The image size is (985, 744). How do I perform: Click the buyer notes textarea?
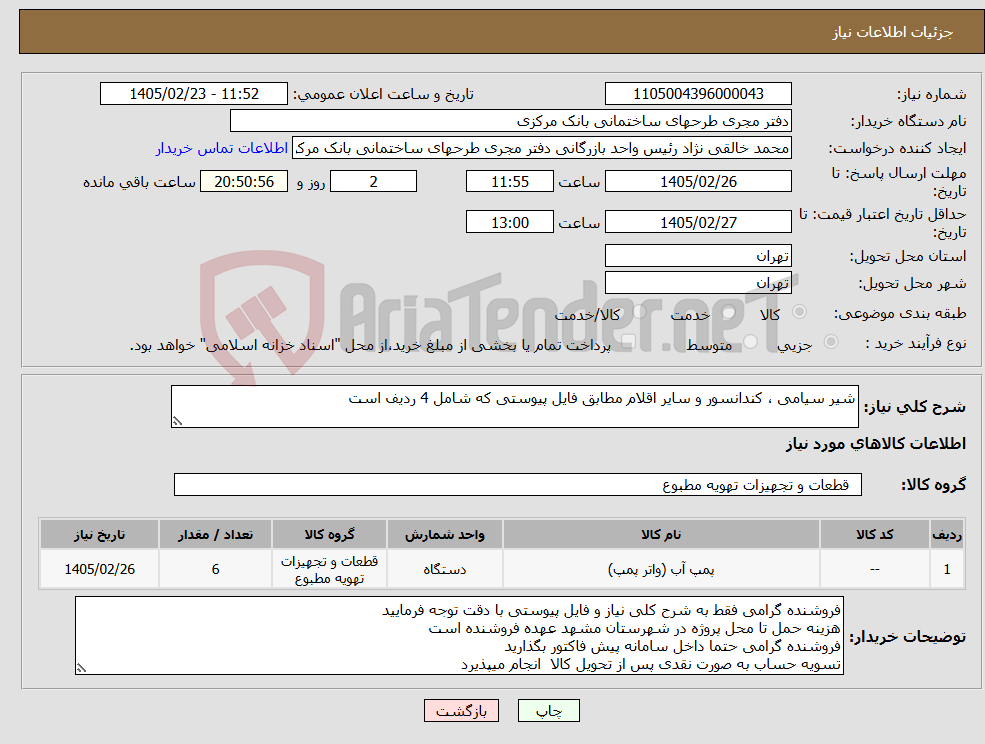pos(459,636)
